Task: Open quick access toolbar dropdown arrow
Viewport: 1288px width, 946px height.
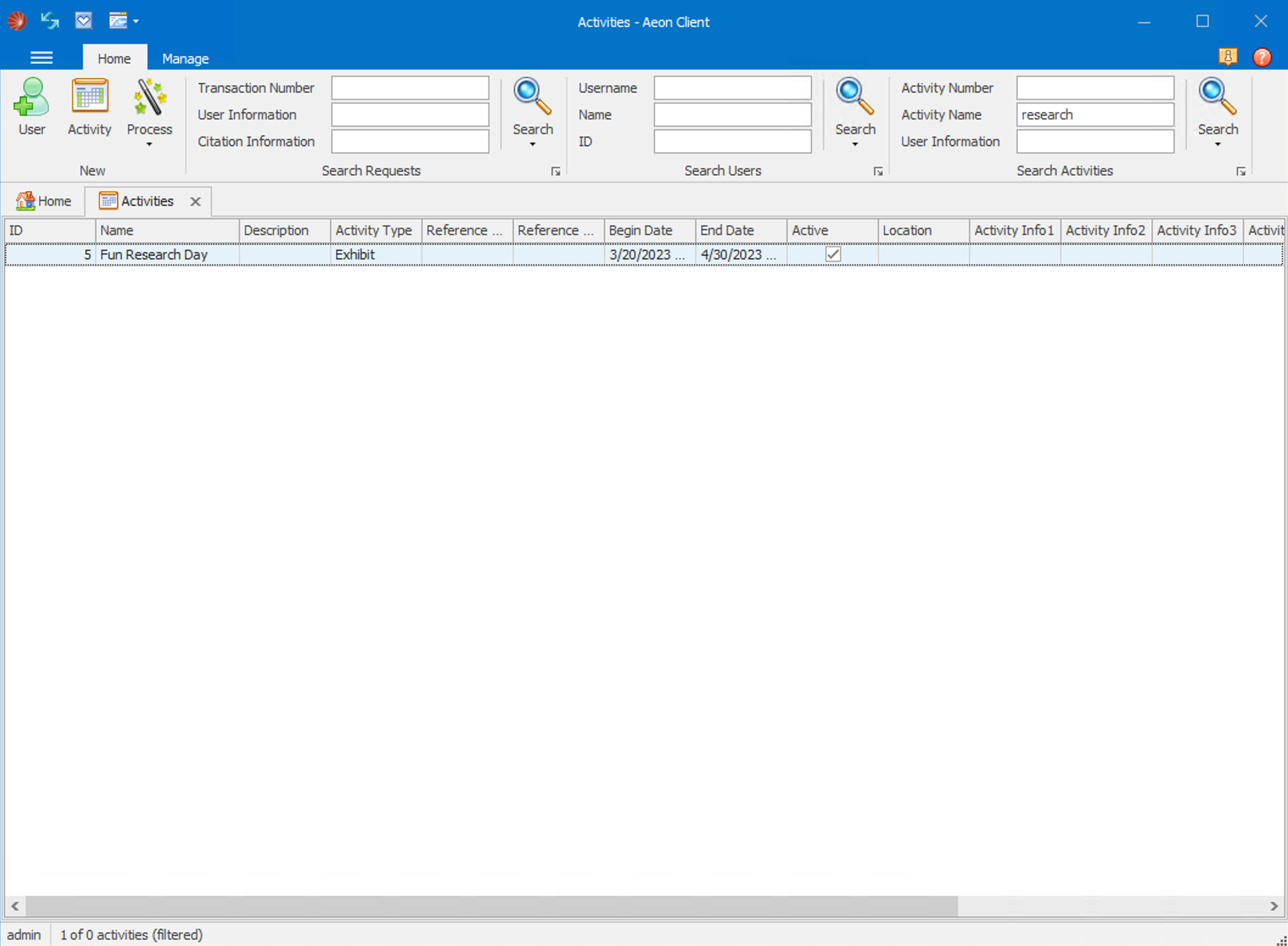Action: (136, 21)
